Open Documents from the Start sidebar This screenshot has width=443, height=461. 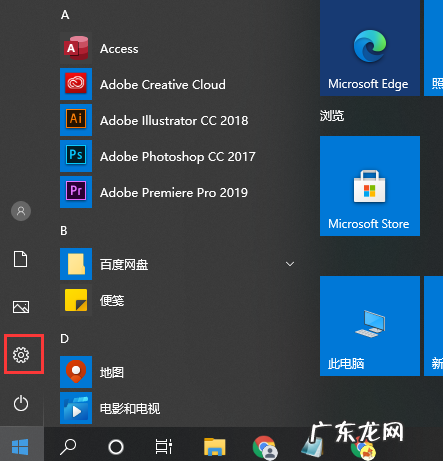pyautogui.click(x=21, y=259)
